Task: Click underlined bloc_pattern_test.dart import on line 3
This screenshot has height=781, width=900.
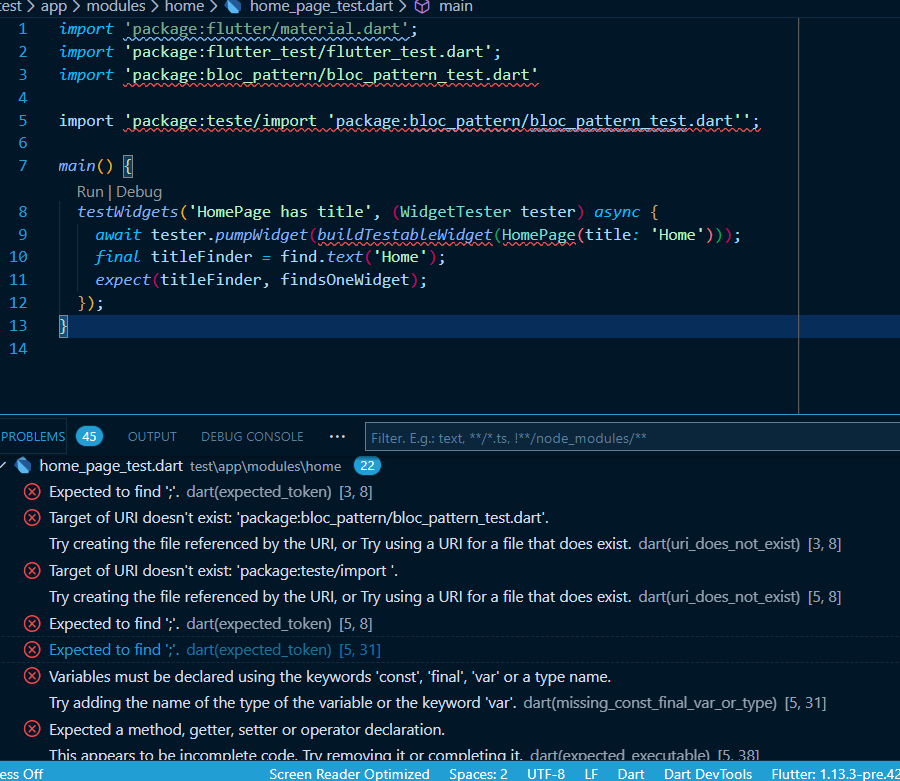Action: point(331,75)
